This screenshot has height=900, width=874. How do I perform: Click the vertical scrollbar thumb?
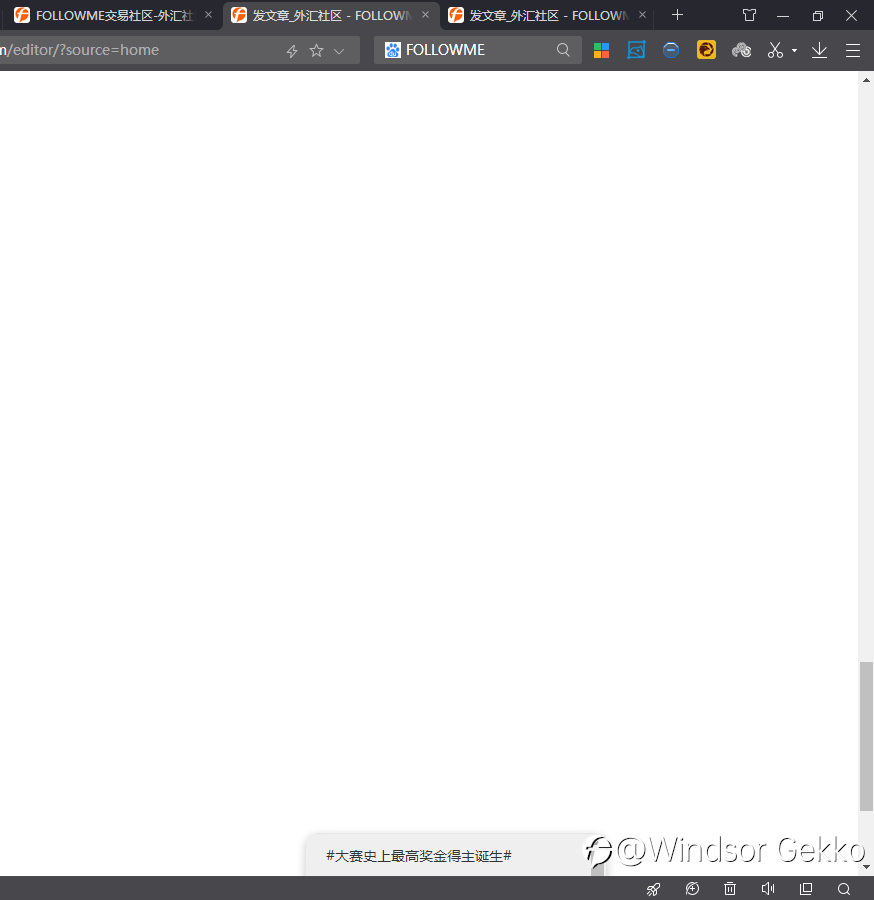point(866,736)
